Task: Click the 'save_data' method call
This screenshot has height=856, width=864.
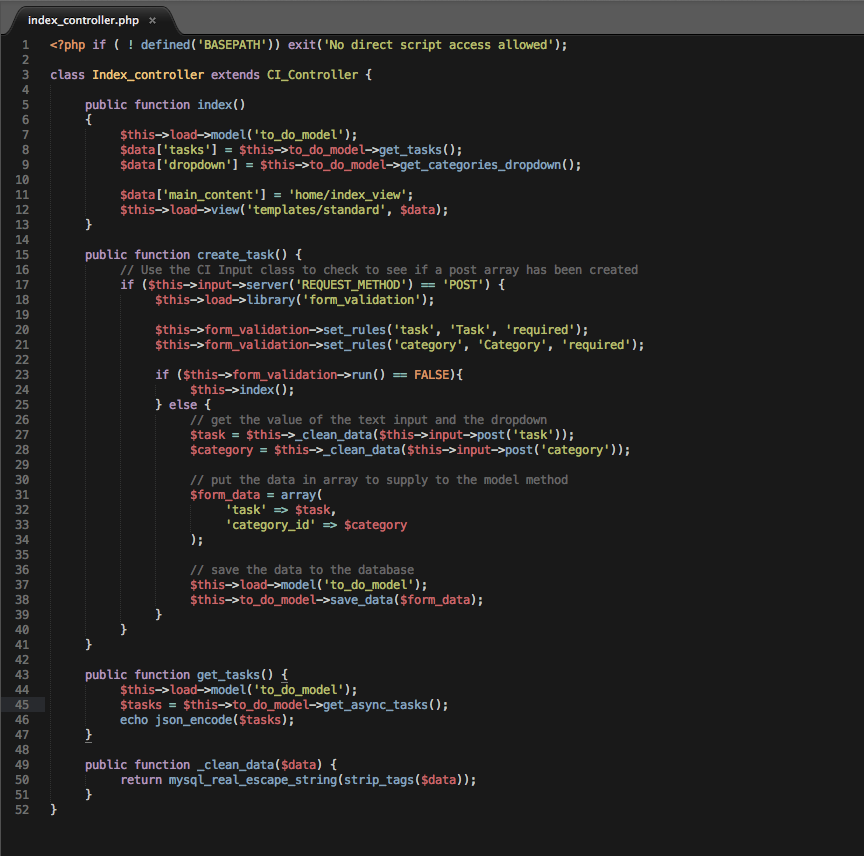Action: tap(363, 600)
